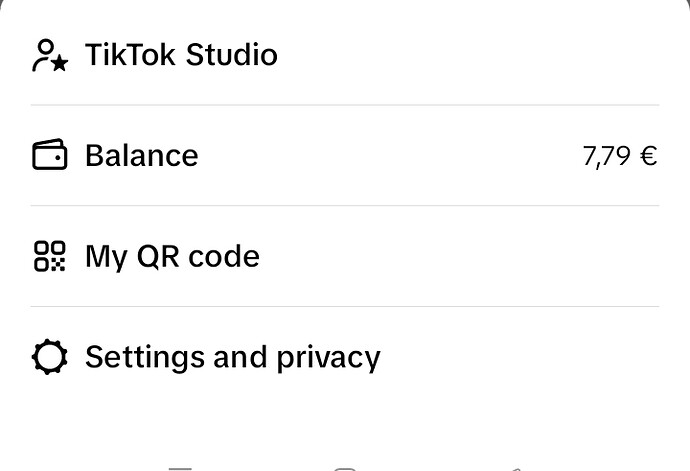Click the 7,79 € balance amount
This screenshot has height=471, width=690.
(620, 156)
